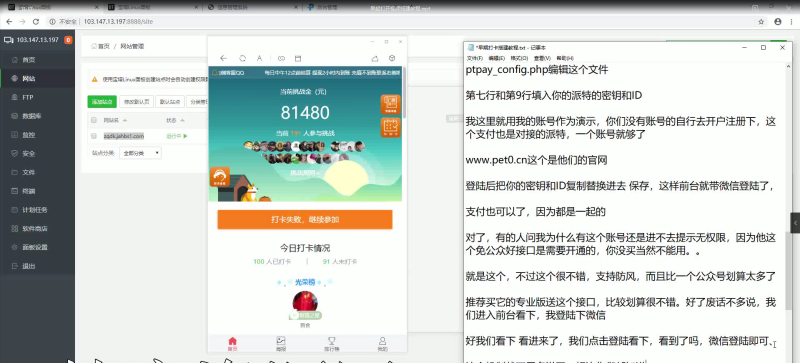Tap the 我的 tab in the mobile bottom navigation
Image resolution: width=800 pixels, height=363 pixels.
coord(382,344)
